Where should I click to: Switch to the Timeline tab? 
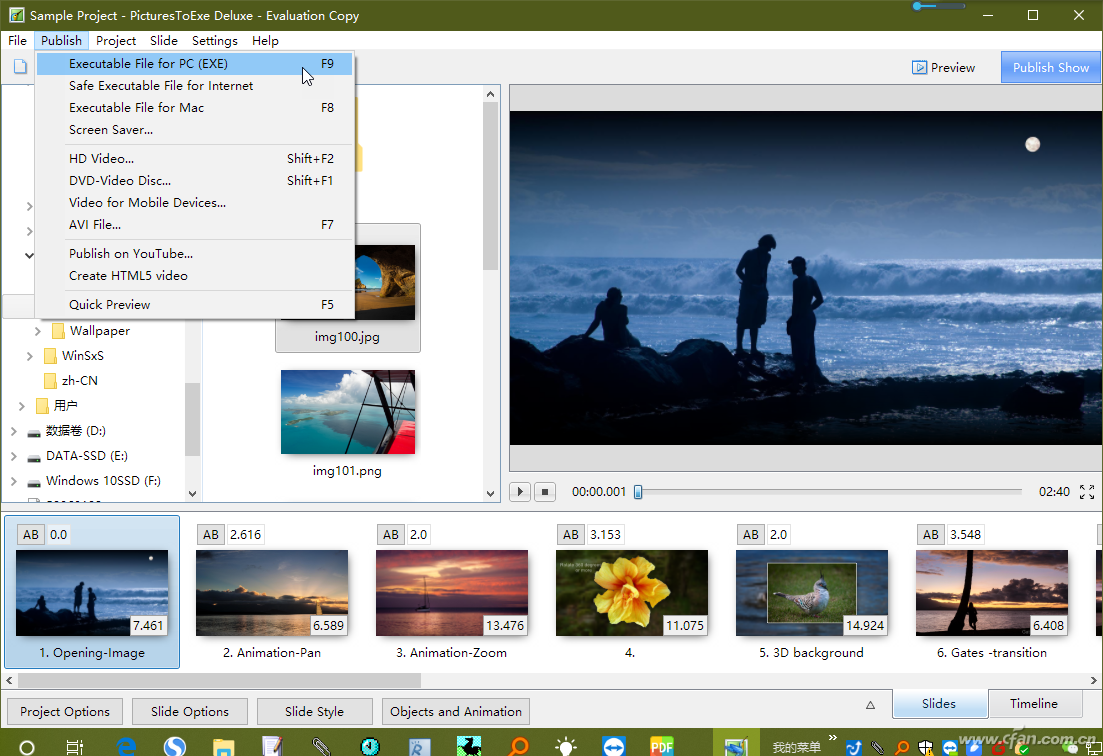[x=1033, y=703]
